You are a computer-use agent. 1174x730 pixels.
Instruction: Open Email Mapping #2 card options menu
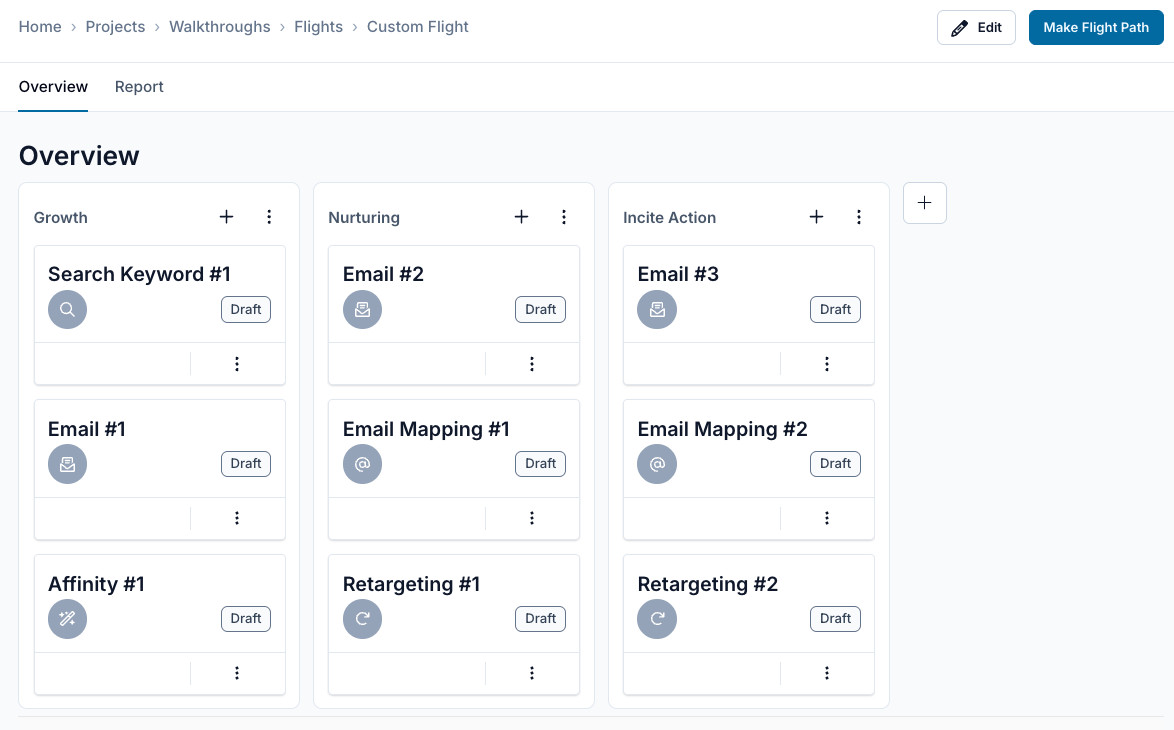[827, 518]
